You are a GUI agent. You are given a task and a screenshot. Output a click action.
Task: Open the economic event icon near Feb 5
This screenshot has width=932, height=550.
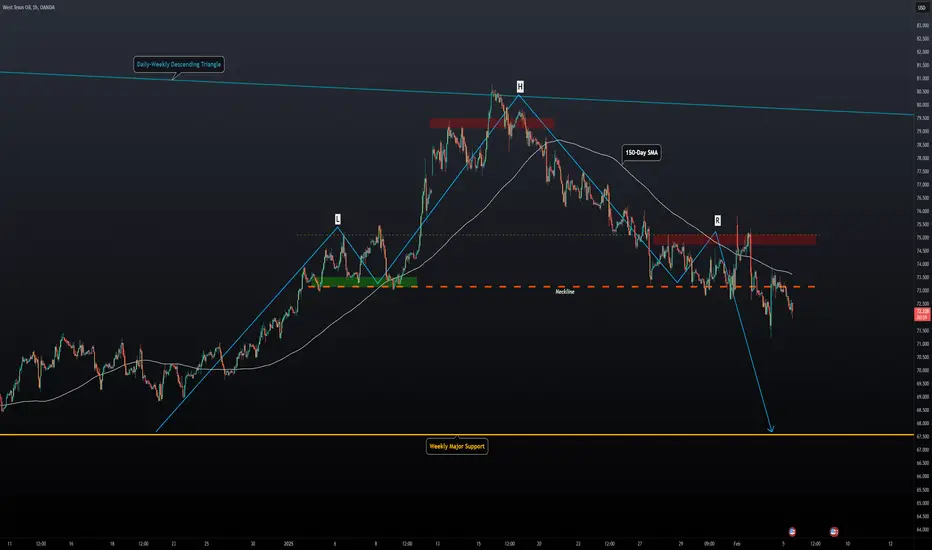click(x=792, y=532)
